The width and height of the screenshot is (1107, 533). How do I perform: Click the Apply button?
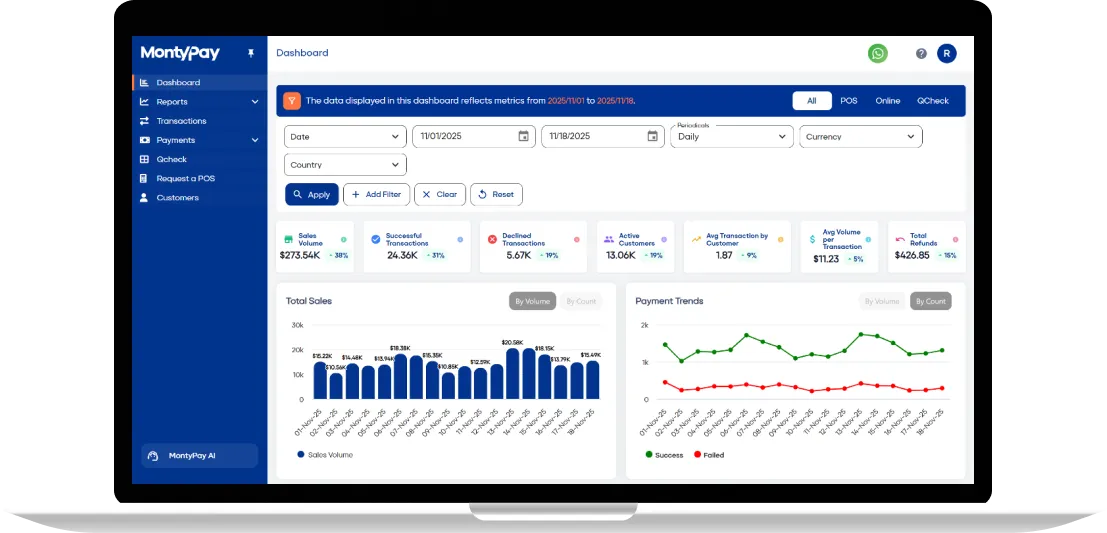(311, 195)
